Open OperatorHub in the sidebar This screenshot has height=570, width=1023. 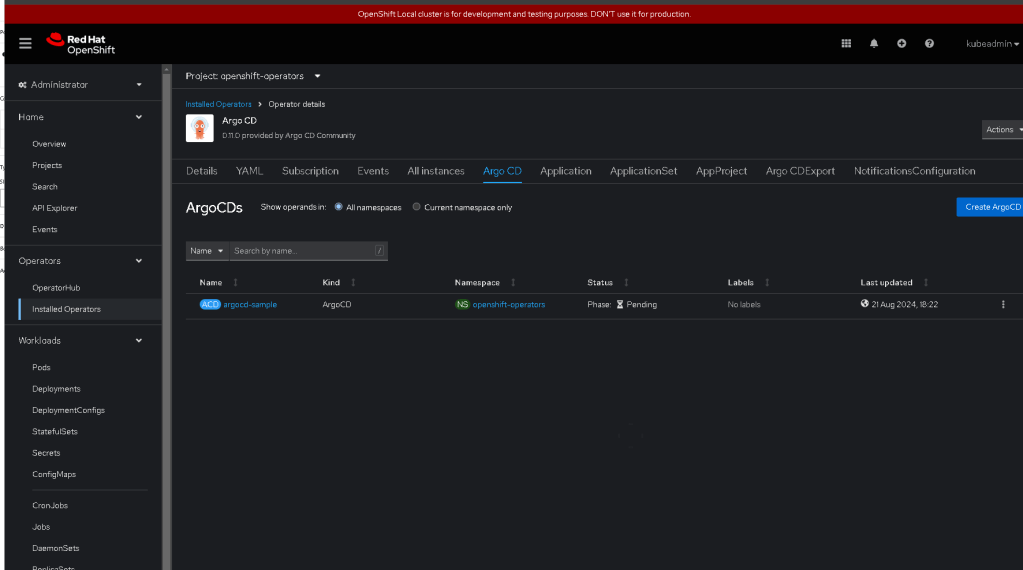click(56, 288)
